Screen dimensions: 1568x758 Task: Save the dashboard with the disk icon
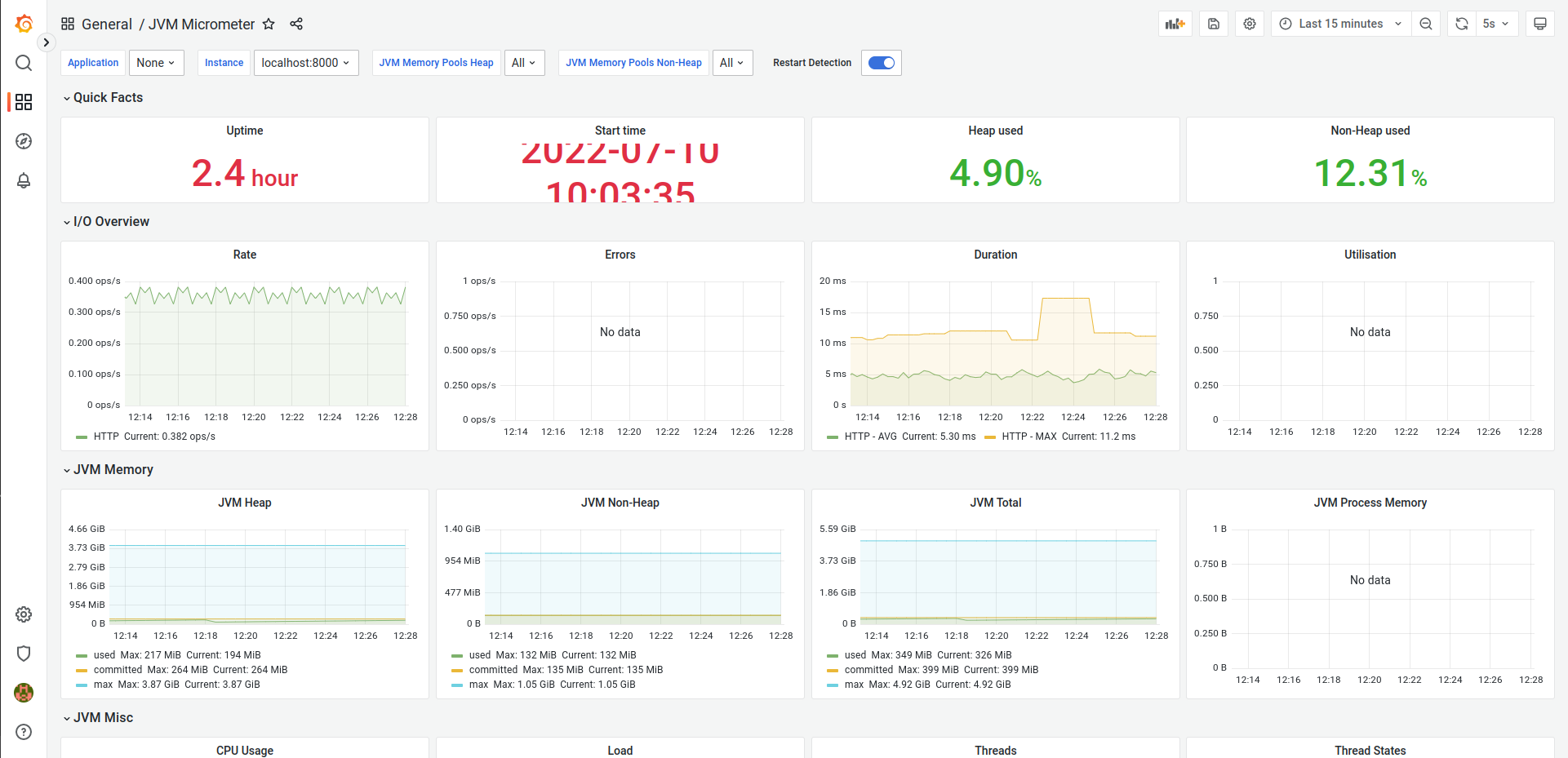point(1214,24)
